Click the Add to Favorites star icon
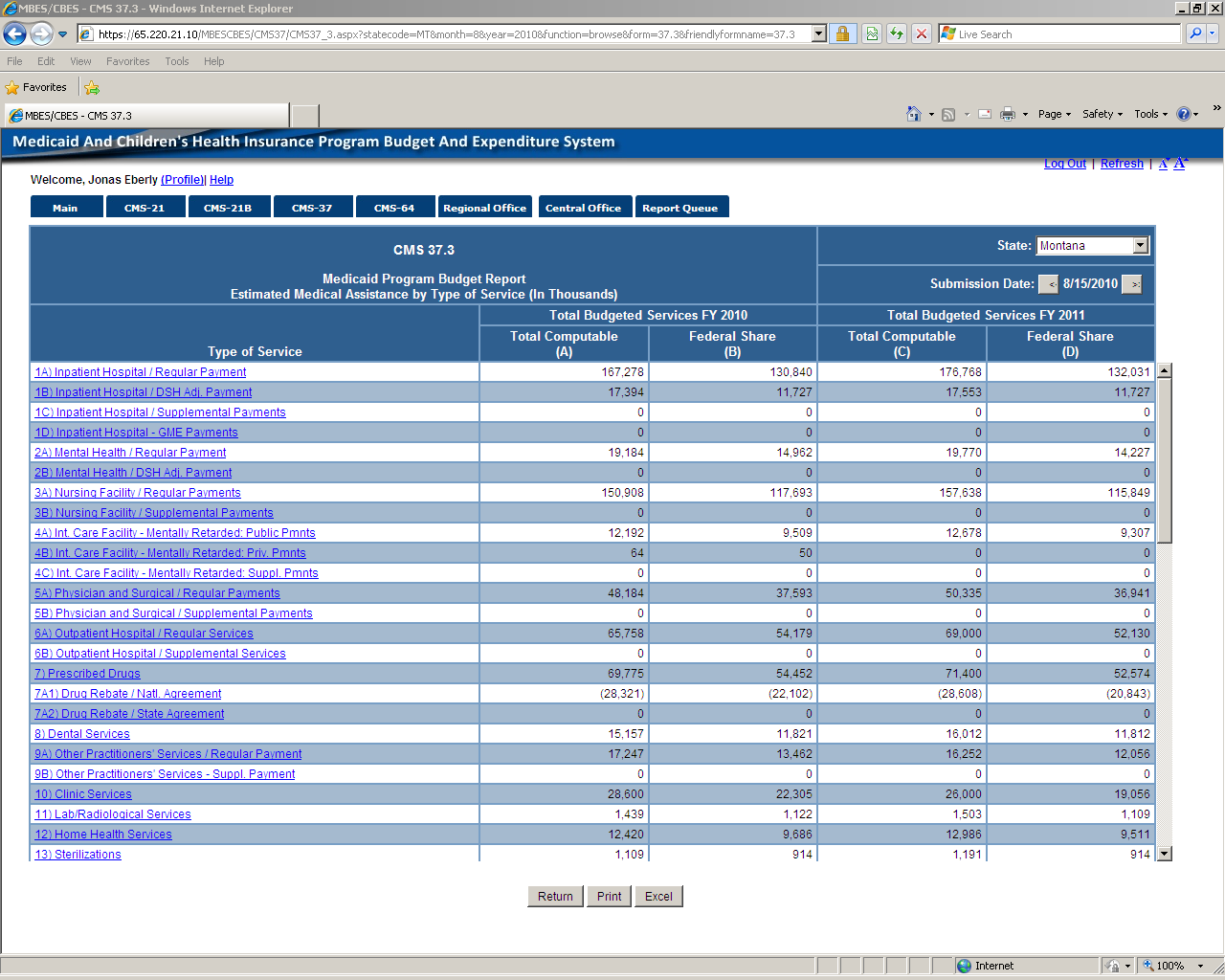The width and height of the screenshot is (1225, 980). click(92, 87)
